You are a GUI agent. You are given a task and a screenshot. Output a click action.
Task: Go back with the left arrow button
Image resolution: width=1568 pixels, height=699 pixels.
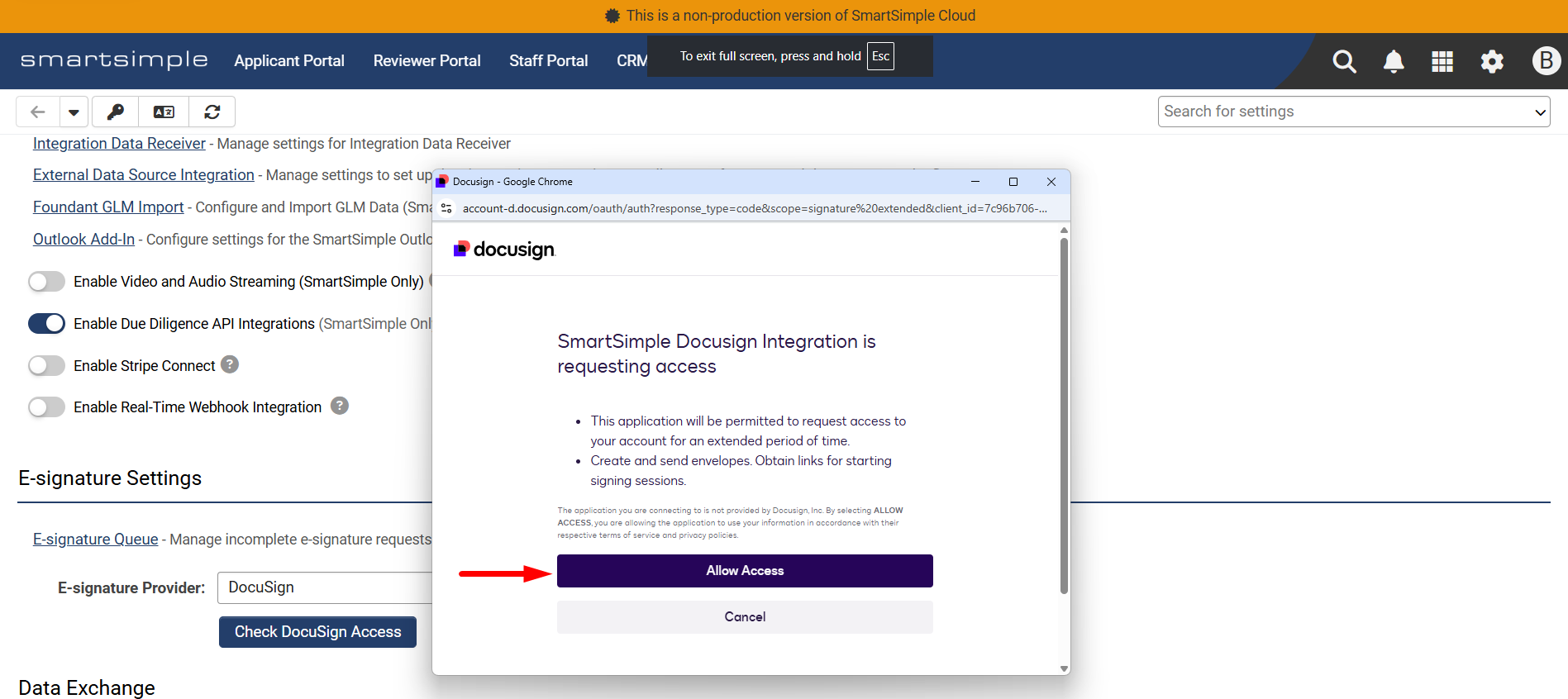tap(38, 112)
